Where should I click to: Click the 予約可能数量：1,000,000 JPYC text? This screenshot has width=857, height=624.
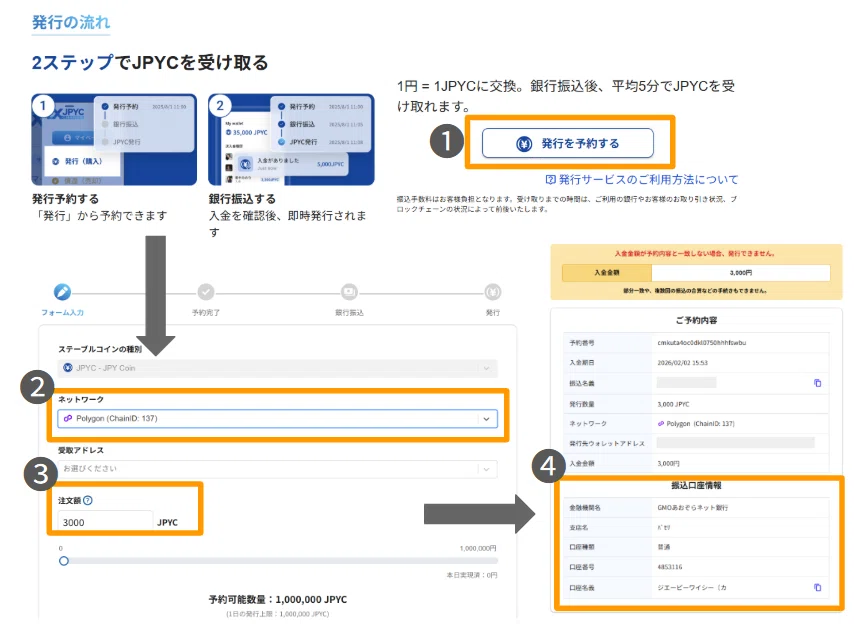point(278,599)
